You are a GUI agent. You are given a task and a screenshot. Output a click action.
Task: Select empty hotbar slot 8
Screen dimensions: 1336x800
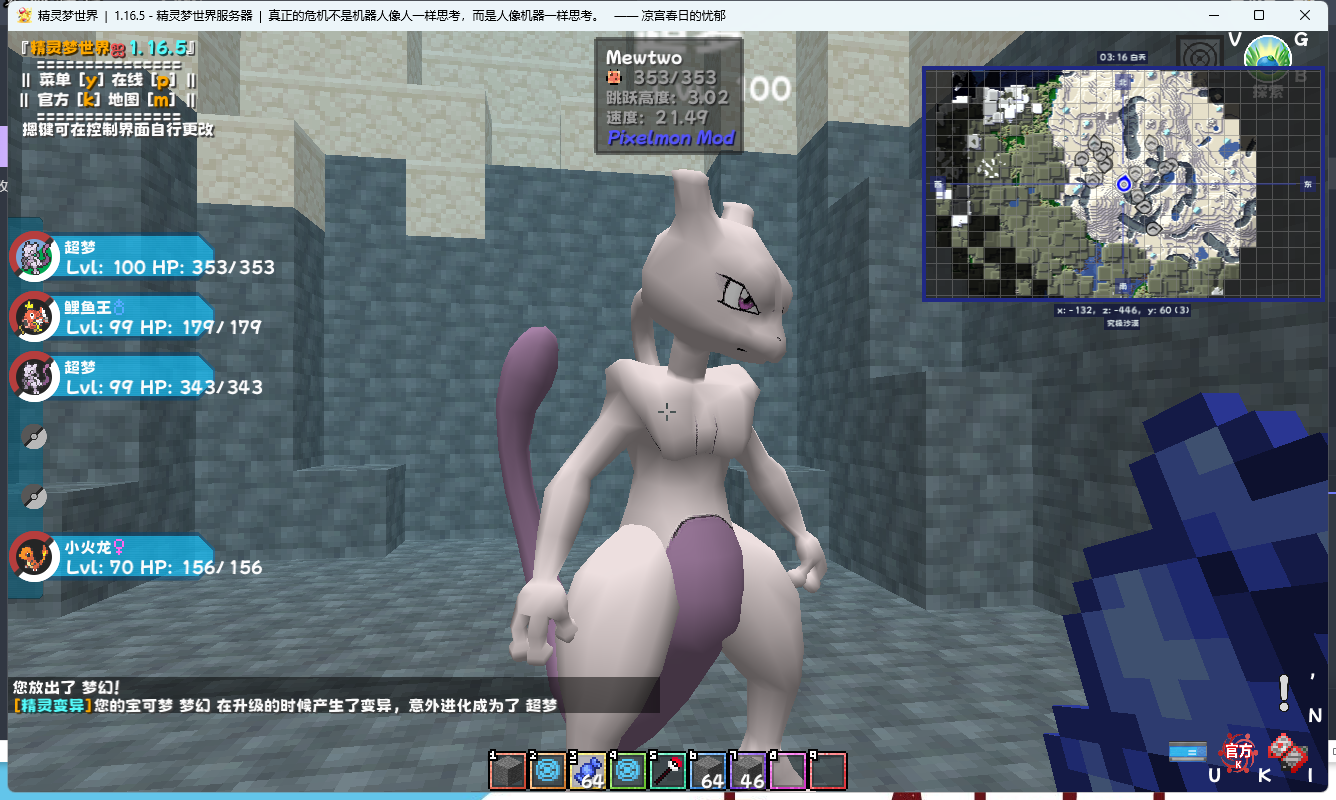pos(788,771)
